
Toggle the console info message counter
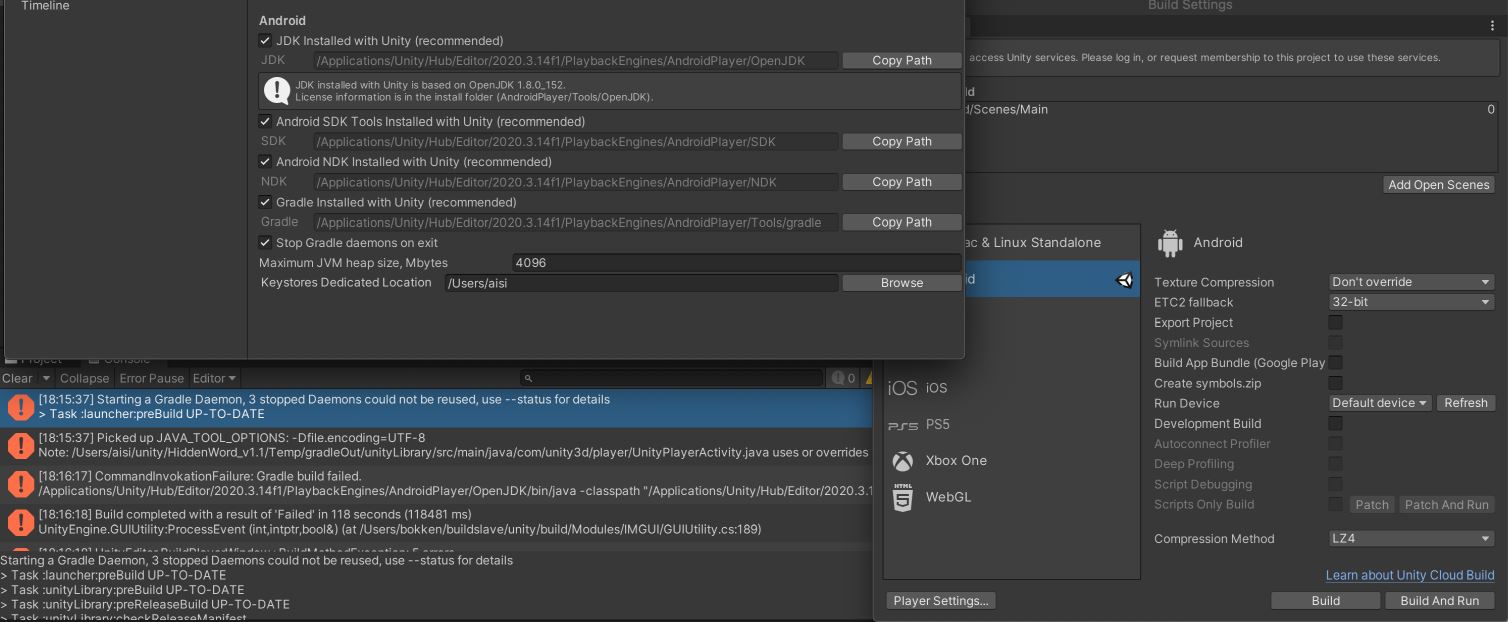[x=844, y=378]
